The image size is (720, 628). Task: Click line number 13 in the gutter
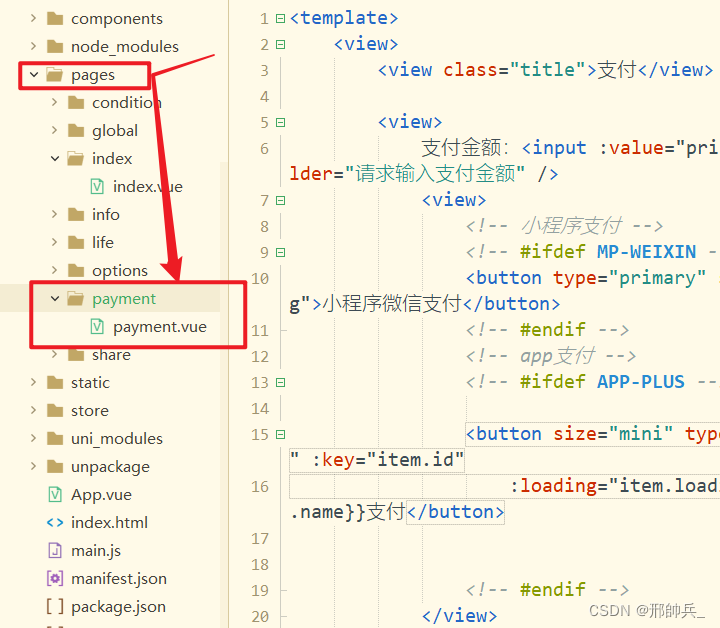pyautogui.click(x=260, y=382)
